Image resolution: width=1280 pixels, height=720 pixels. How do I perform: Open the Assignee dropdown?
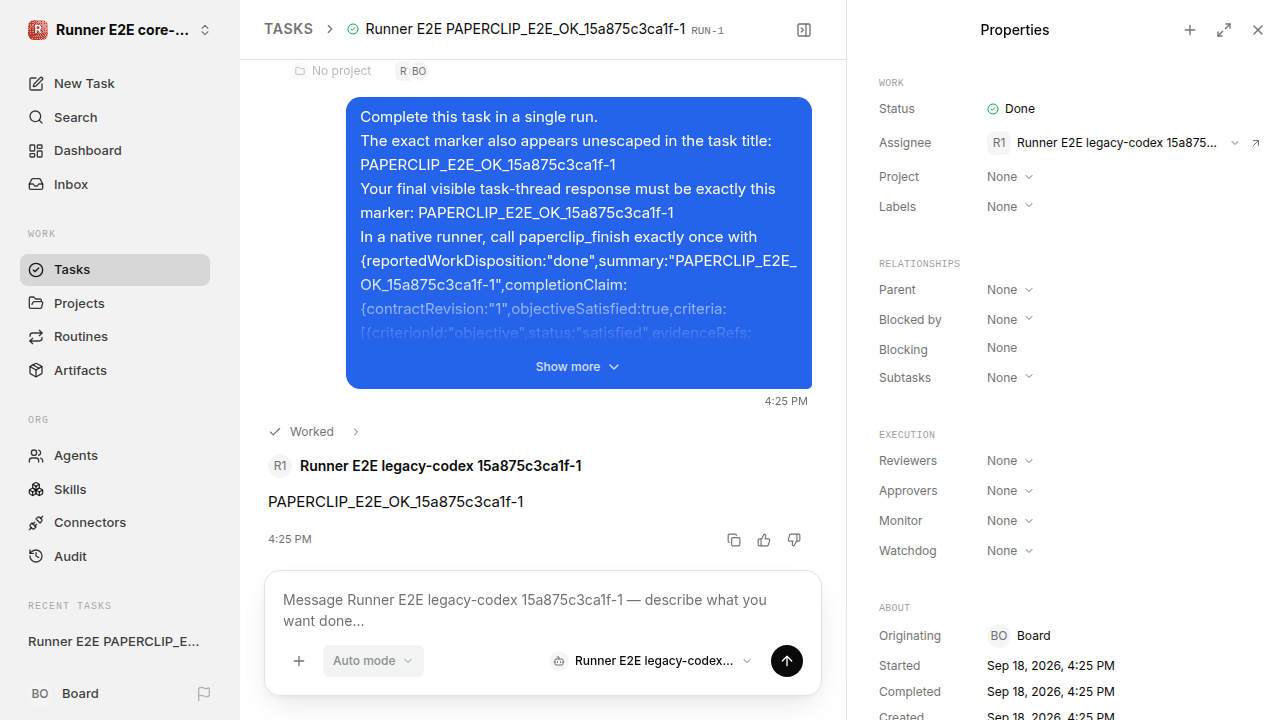point(1113,143)
